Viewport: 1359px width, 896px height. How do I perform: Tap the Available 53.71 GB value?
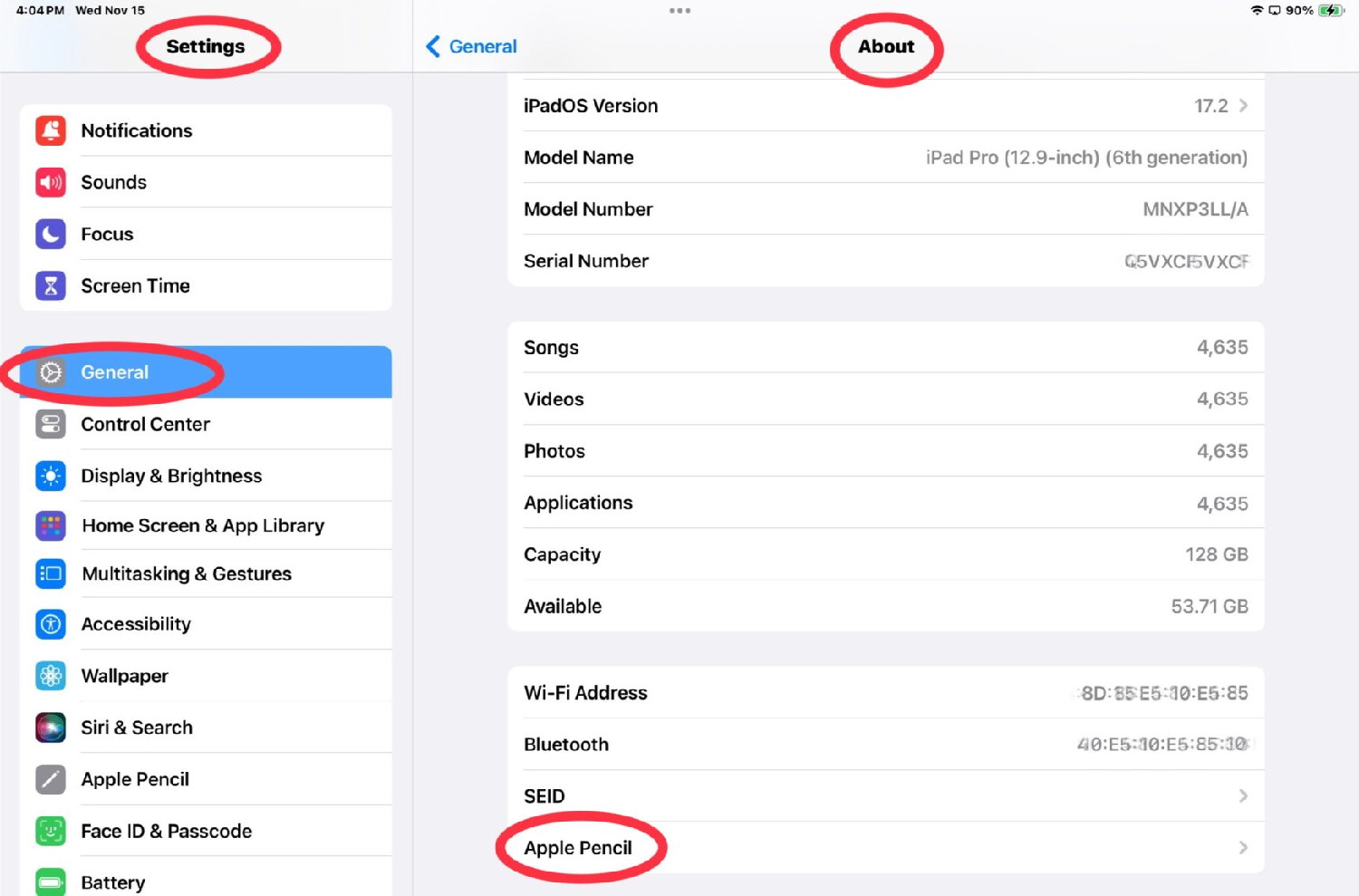(1210, 606)
